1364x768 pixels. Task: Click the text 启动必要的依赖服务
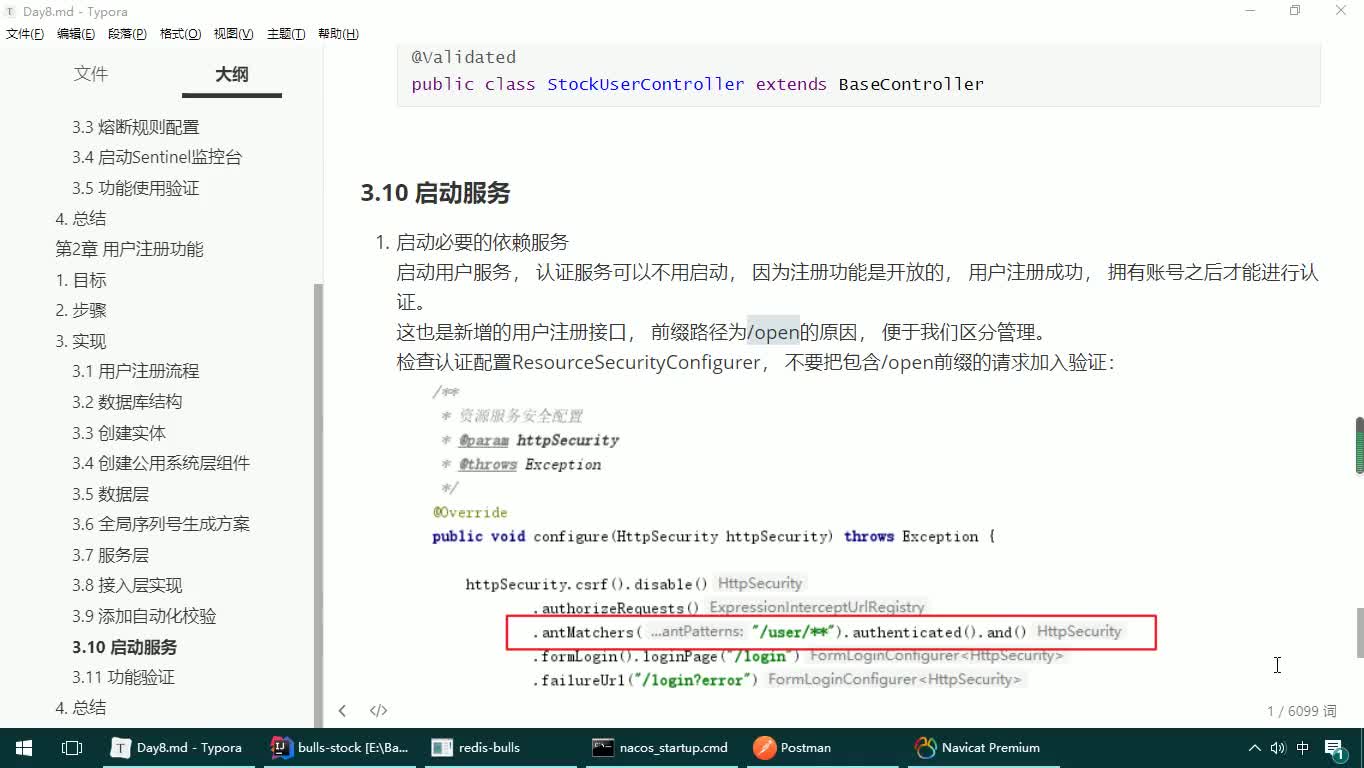click(x=482, y=242)
